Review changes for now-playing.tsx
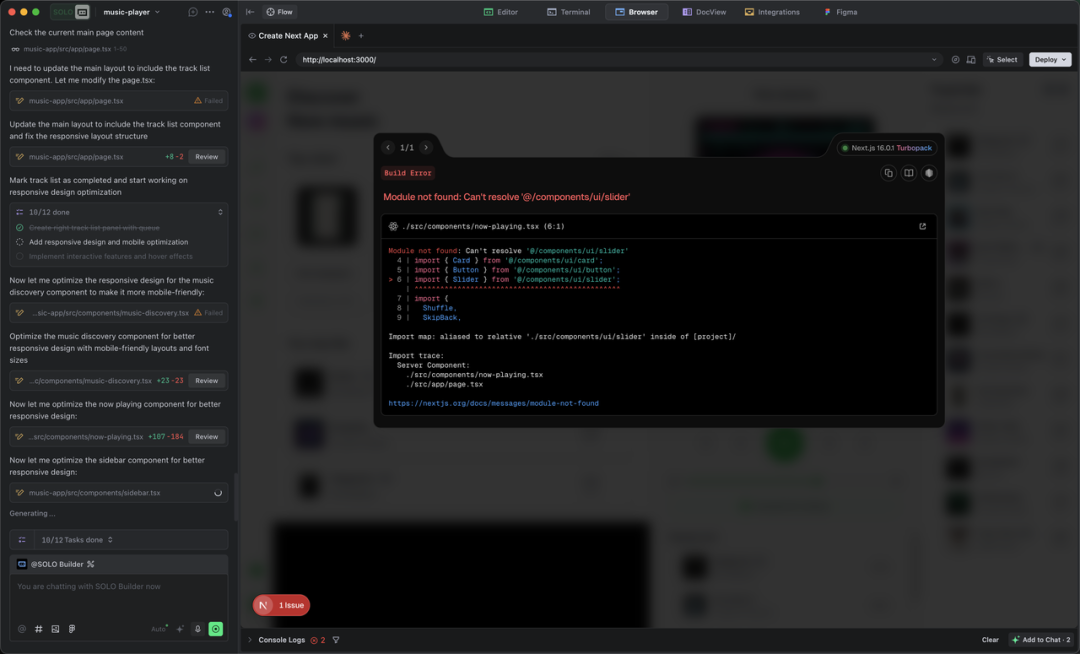This screenshot has height=654, width=1080. tap(206, 437)
